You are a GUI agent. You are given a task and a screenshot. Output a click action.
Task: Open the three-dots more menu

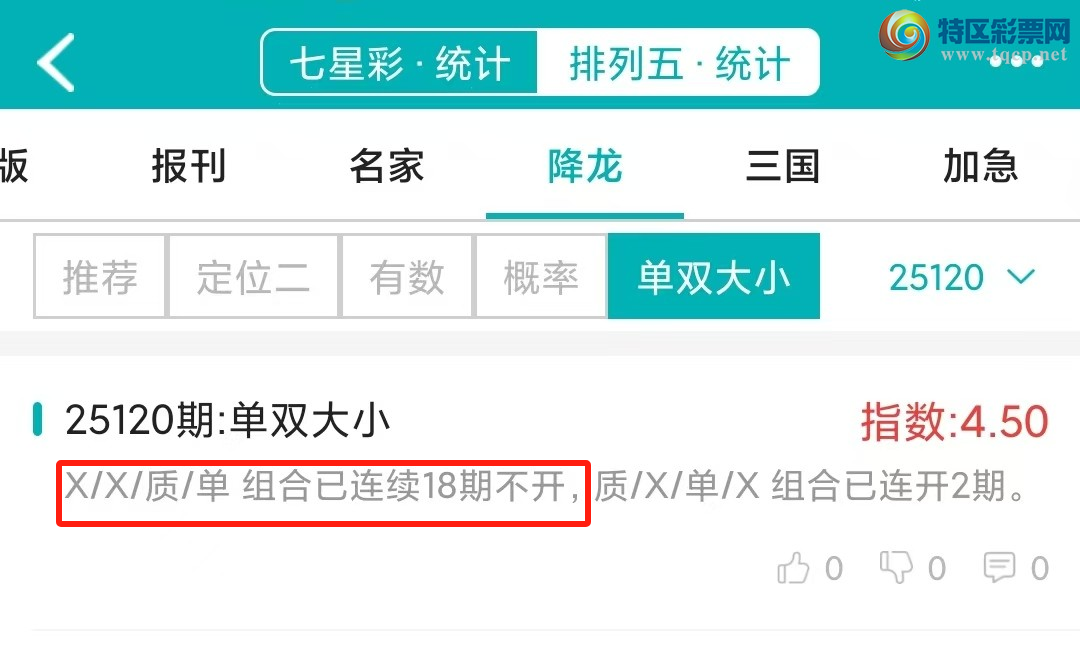[1017, 62]
